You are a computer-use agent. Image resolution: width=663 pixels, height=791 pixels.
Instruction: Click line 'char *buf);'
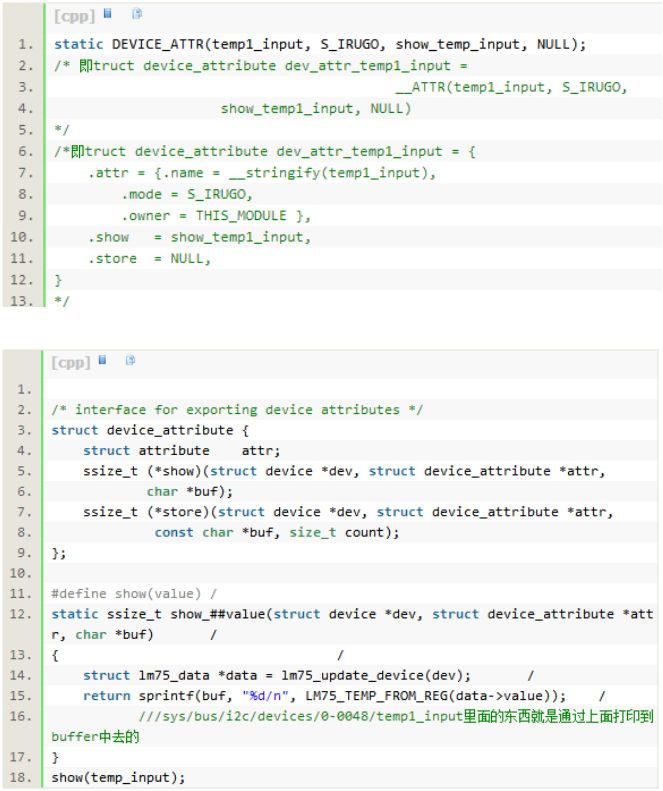coord(190,491)
